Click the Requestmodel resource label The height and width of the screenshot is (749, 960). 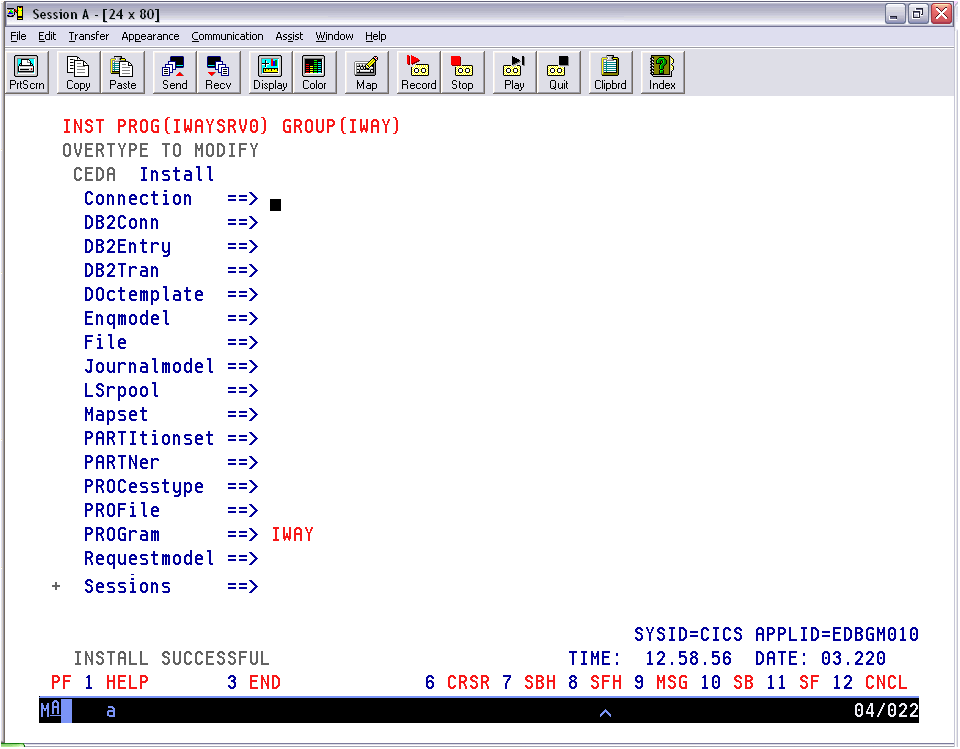149,559
